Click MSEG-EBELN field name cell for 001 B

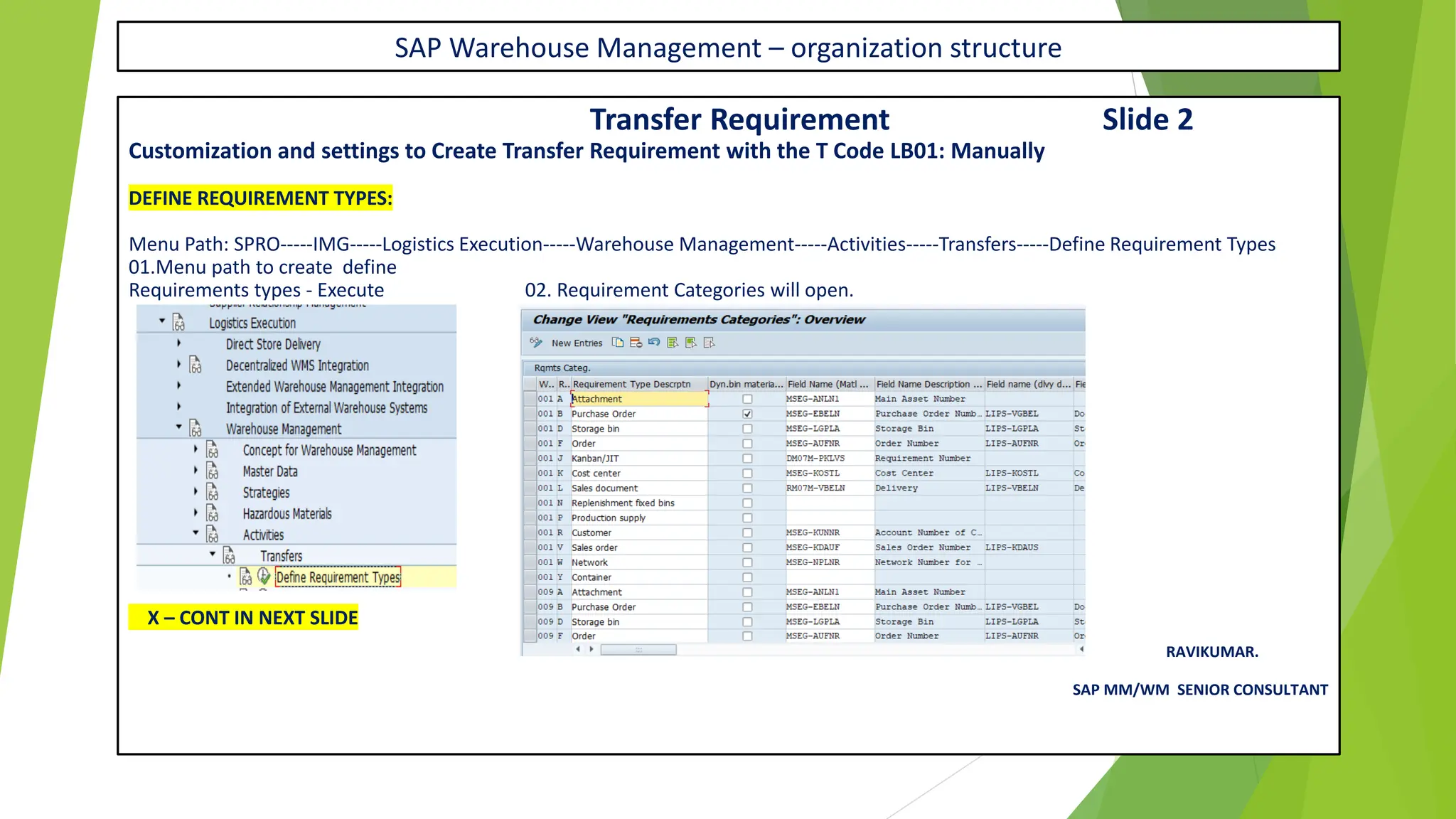830,414
